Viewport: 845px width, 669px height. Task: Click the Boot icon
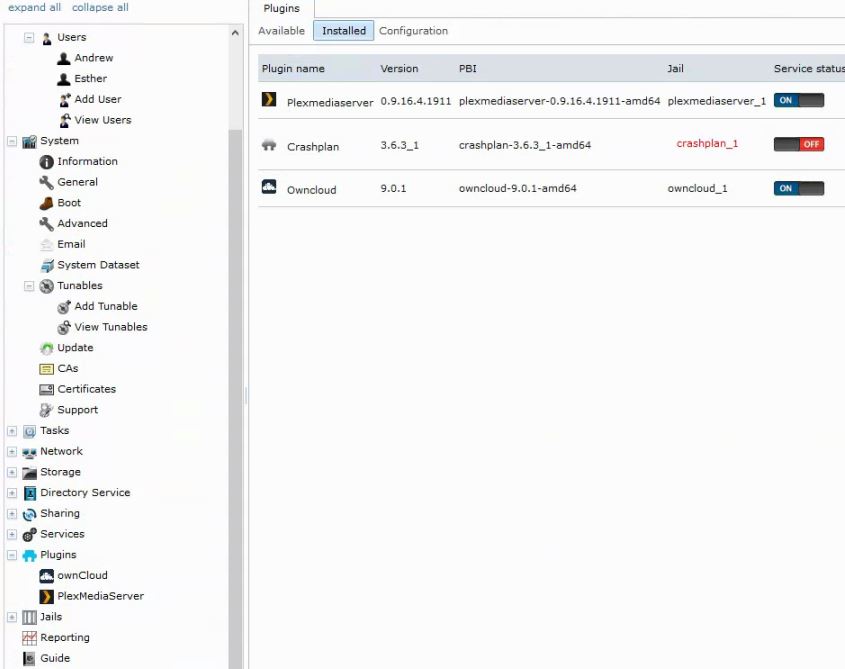47,203
